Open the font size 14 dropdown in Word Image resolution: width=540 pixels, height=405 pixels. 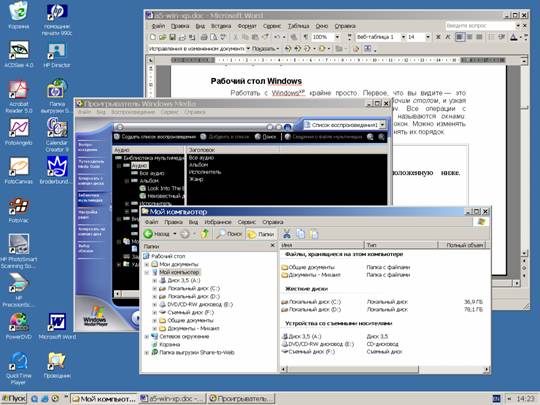(428, 37)
